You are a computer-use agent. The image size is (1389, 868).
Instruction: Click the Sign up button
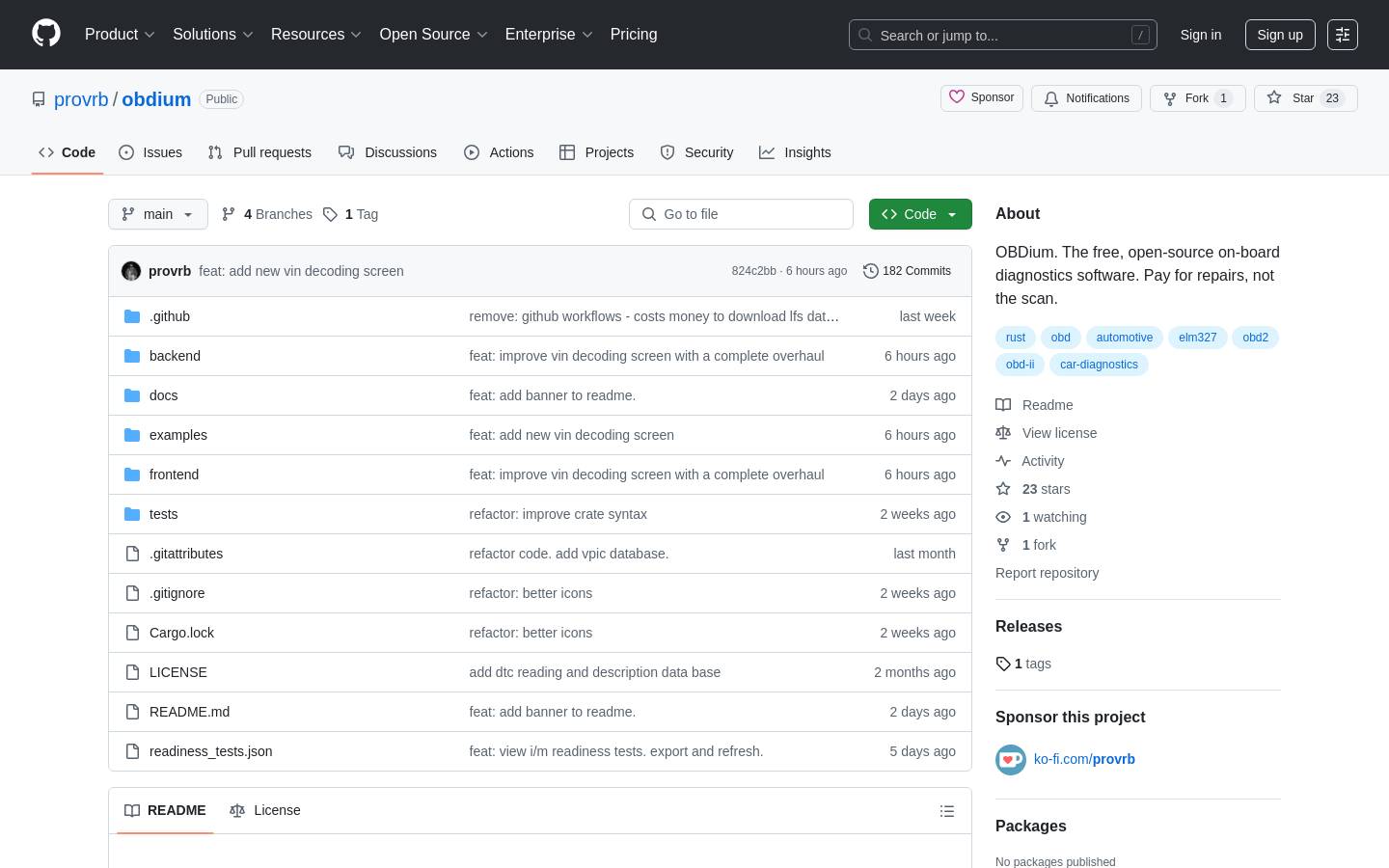pos(1280,35)
